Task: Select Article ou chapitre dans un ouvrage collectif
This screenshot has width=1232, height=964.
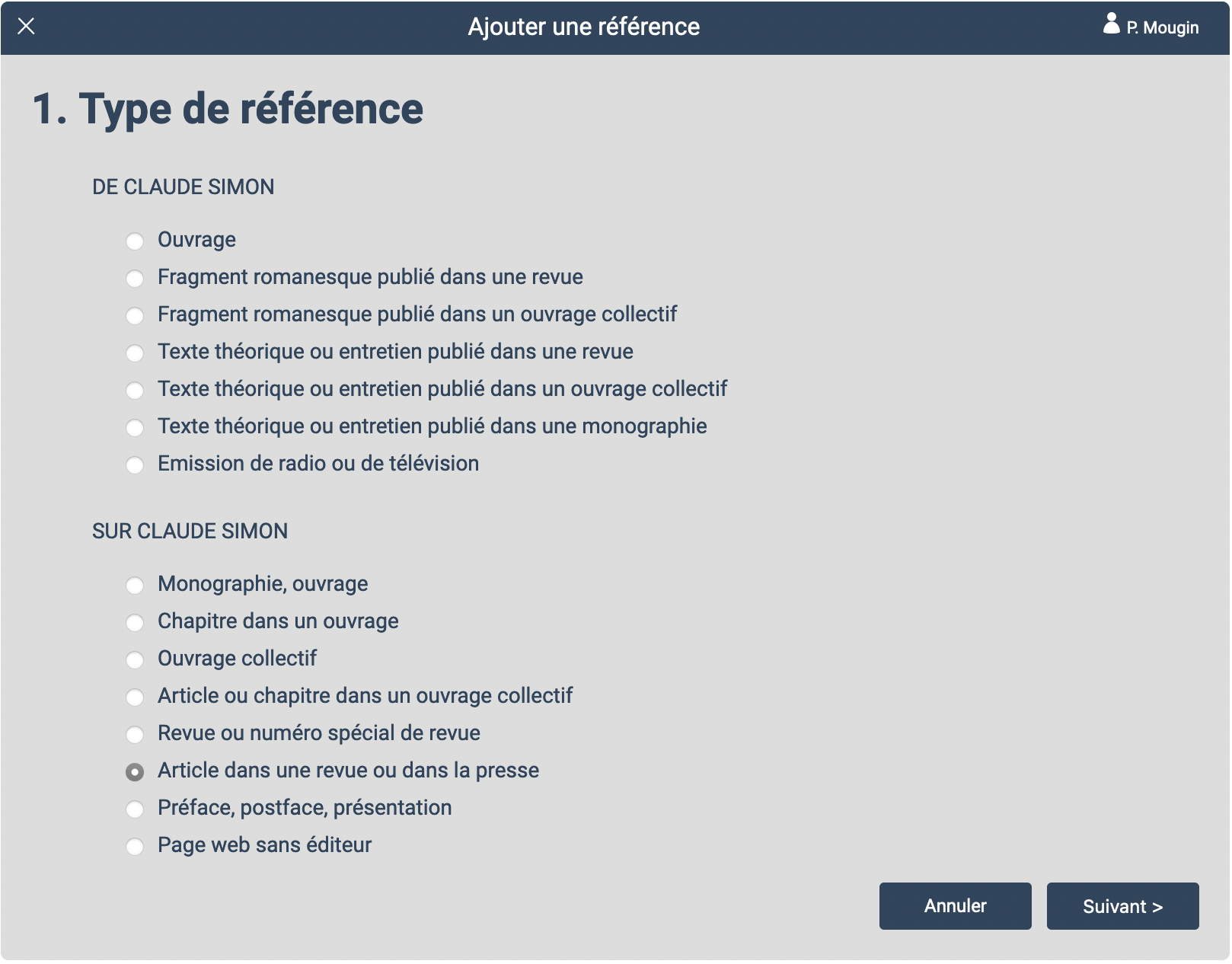Action: click(x=135, y=697)
